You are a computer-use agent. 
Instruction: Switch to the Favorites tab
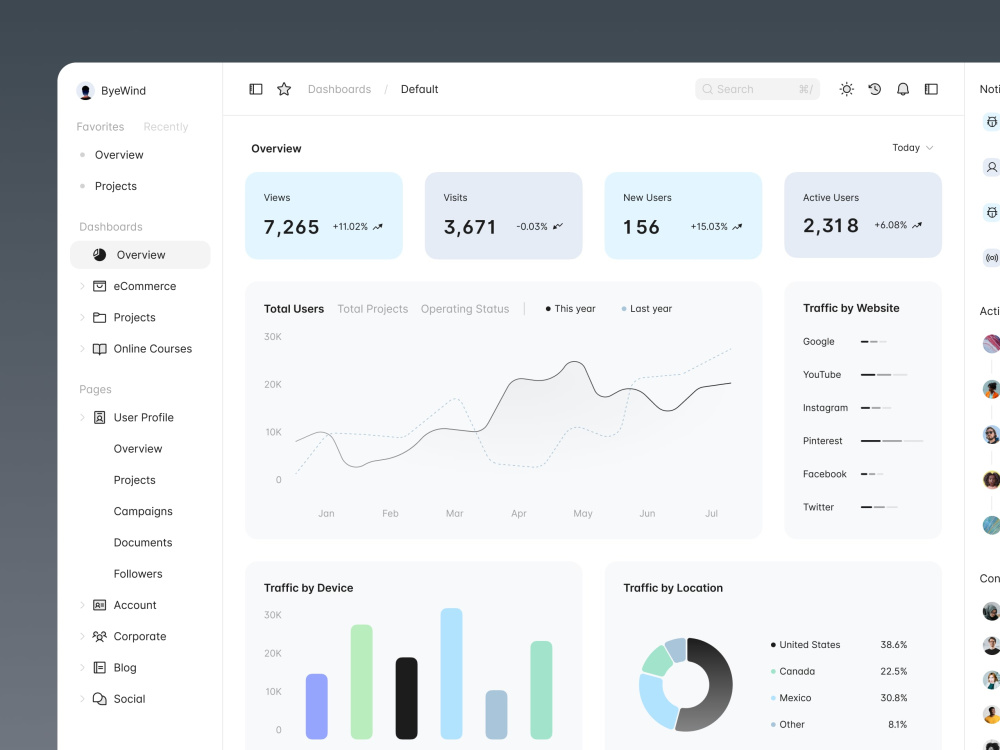[x=100, y=127]
